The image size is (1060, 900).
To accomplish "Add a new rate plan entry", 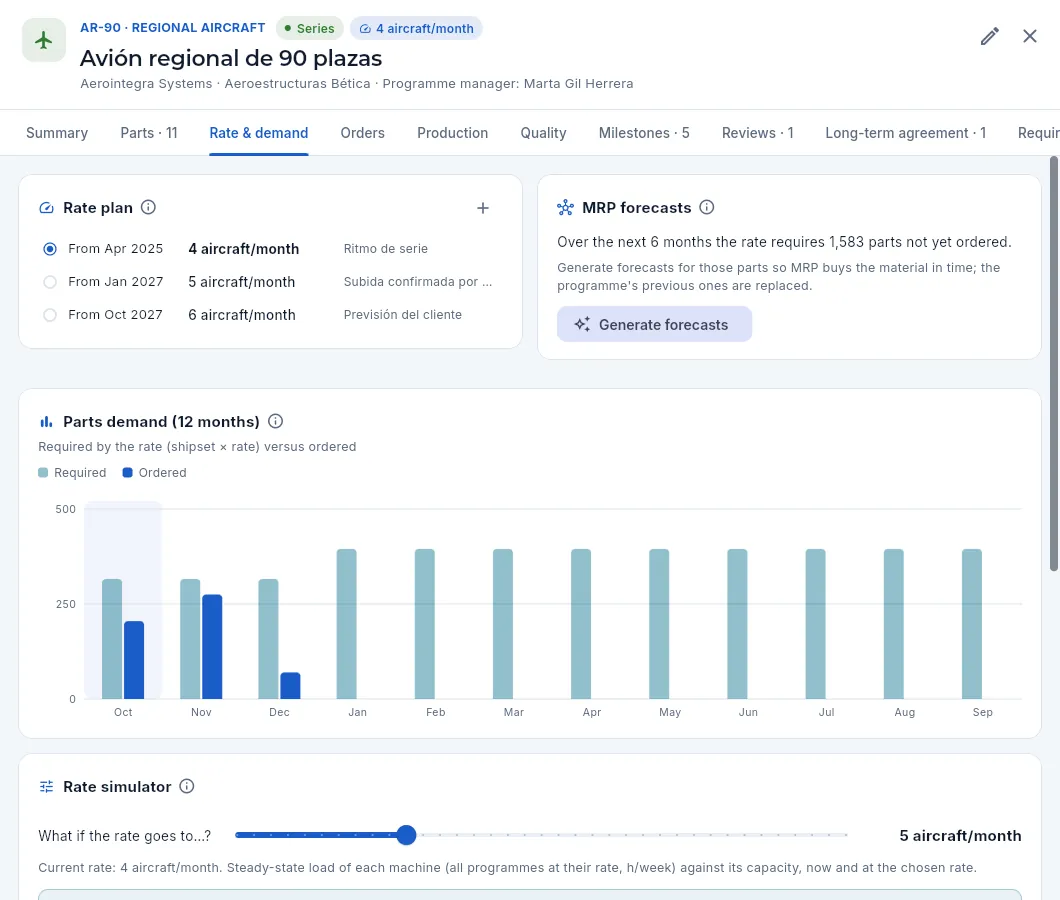I will (x=483, y=208).
